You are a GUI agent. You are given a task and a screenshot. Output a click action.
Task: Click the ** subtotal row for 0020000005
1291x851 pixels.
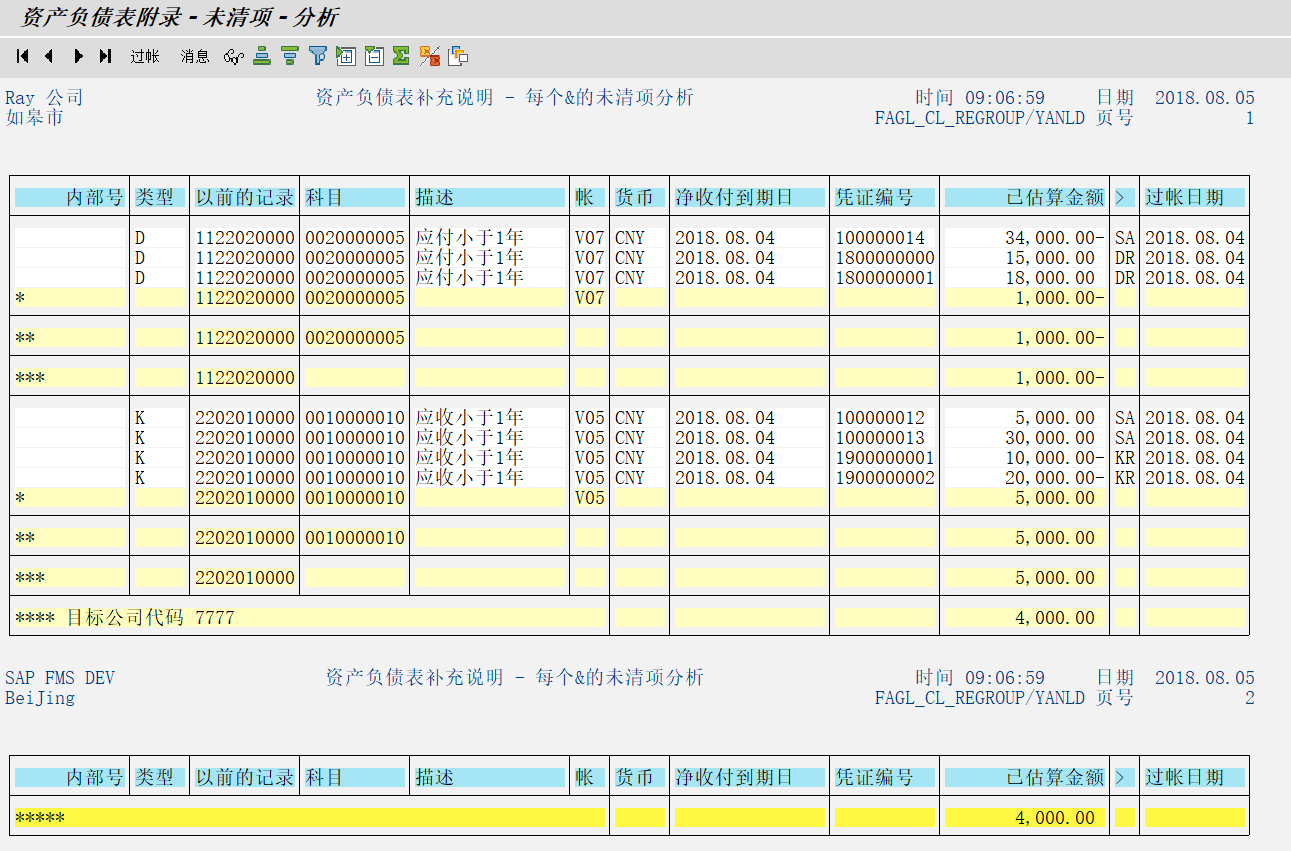click(630, 338)
